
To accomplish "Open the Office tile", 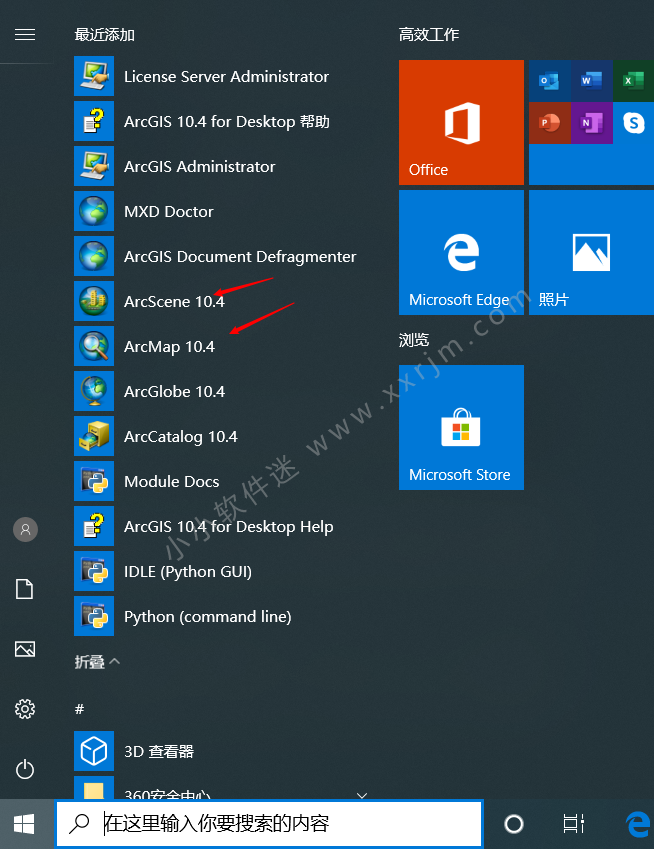I will 461,122.
